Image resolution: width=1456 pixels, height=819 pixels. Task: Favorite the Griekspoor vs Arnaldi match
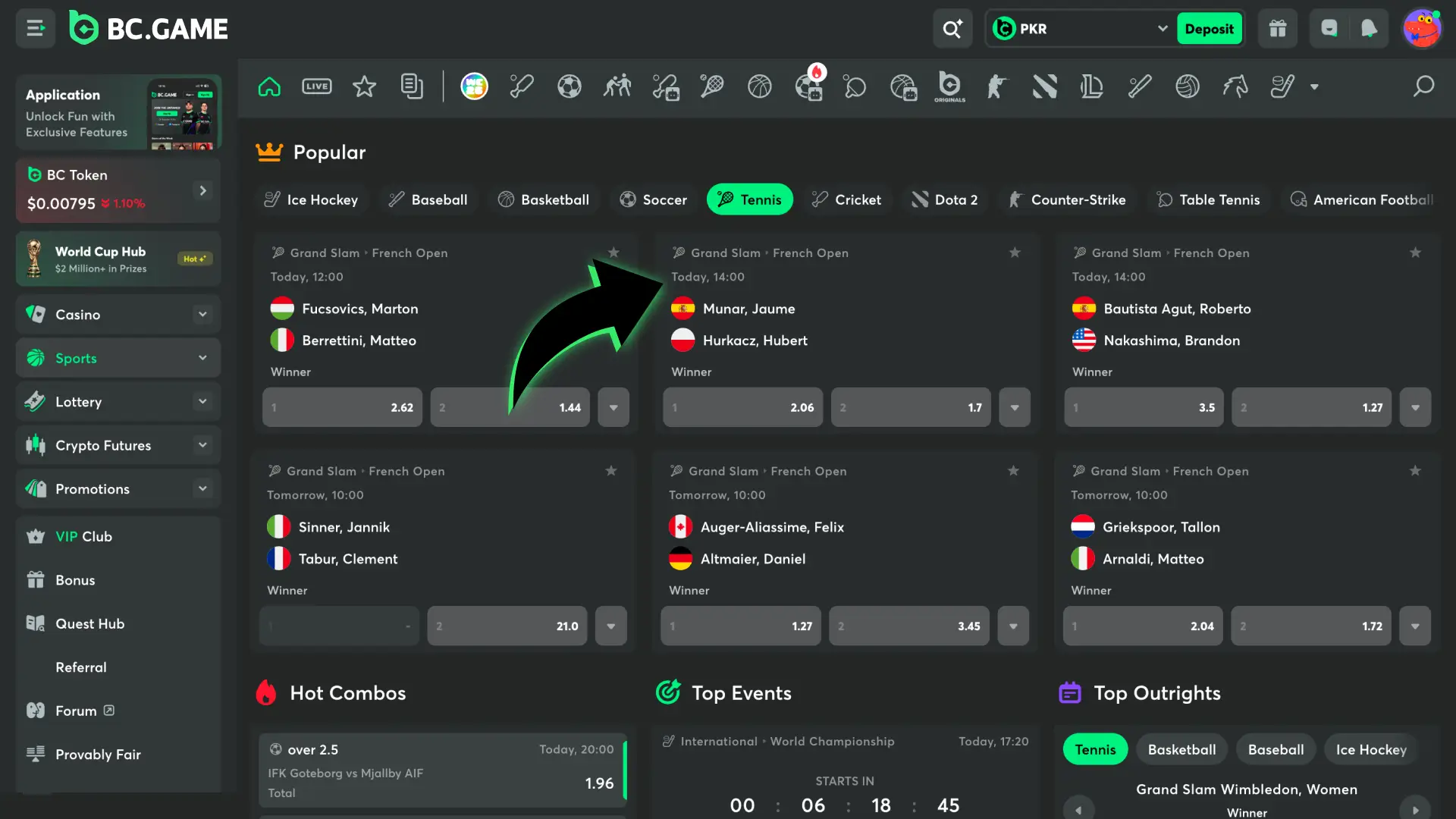1415,471
